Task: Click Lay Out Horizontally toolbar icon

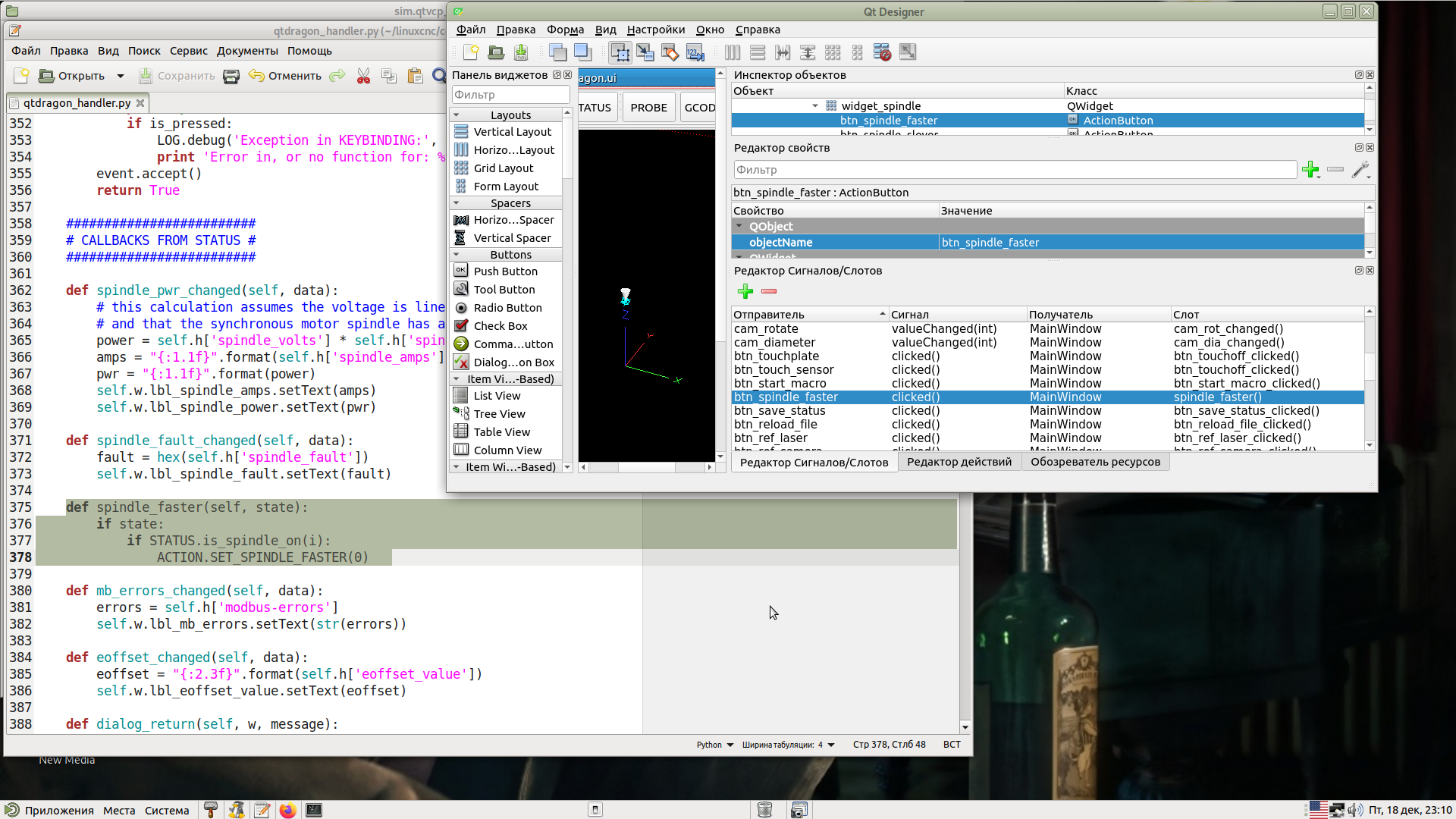Action: point(733,52)
